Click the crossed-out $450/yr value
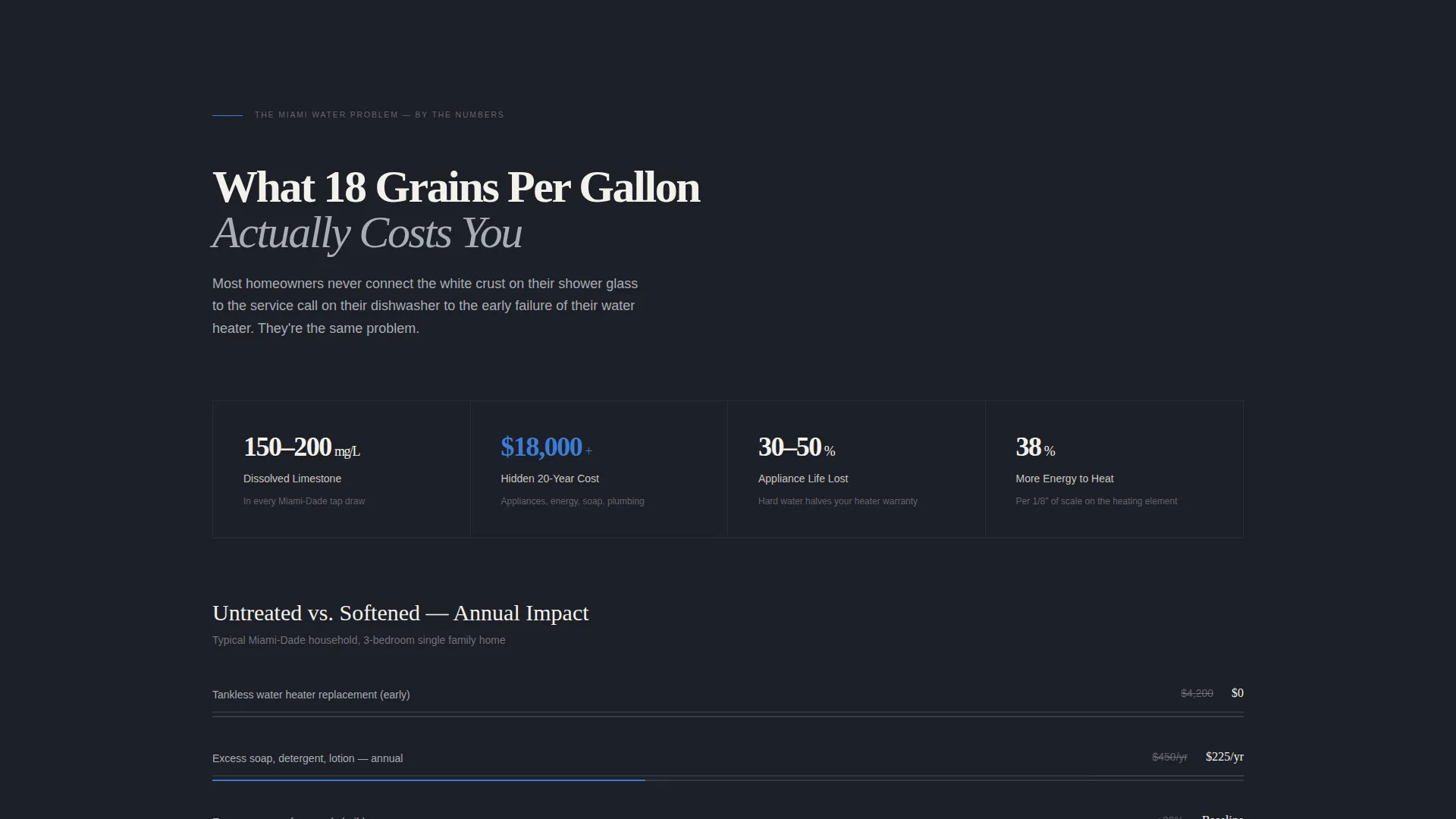1456x819 pixels. click(x=1169, y=757)
